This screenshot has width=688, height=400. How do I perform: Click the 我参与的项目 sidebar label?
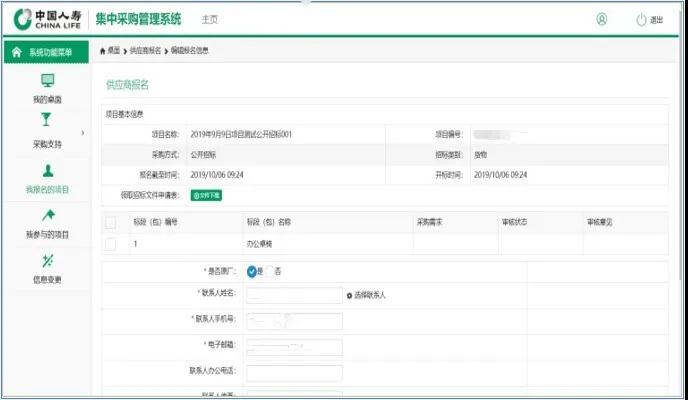[x=47, y=235]
